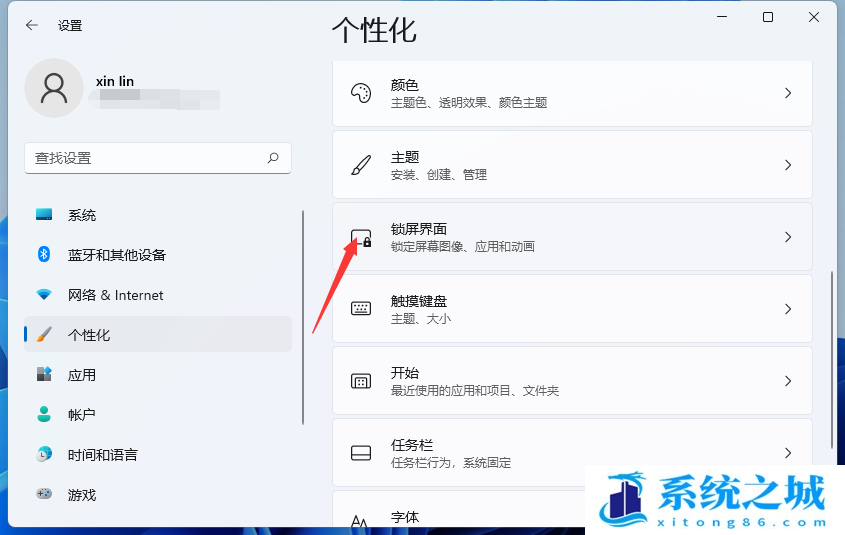Click the user profile avatar icon
The width and height of the screenshot is (845, 535).
pos(54,88)
